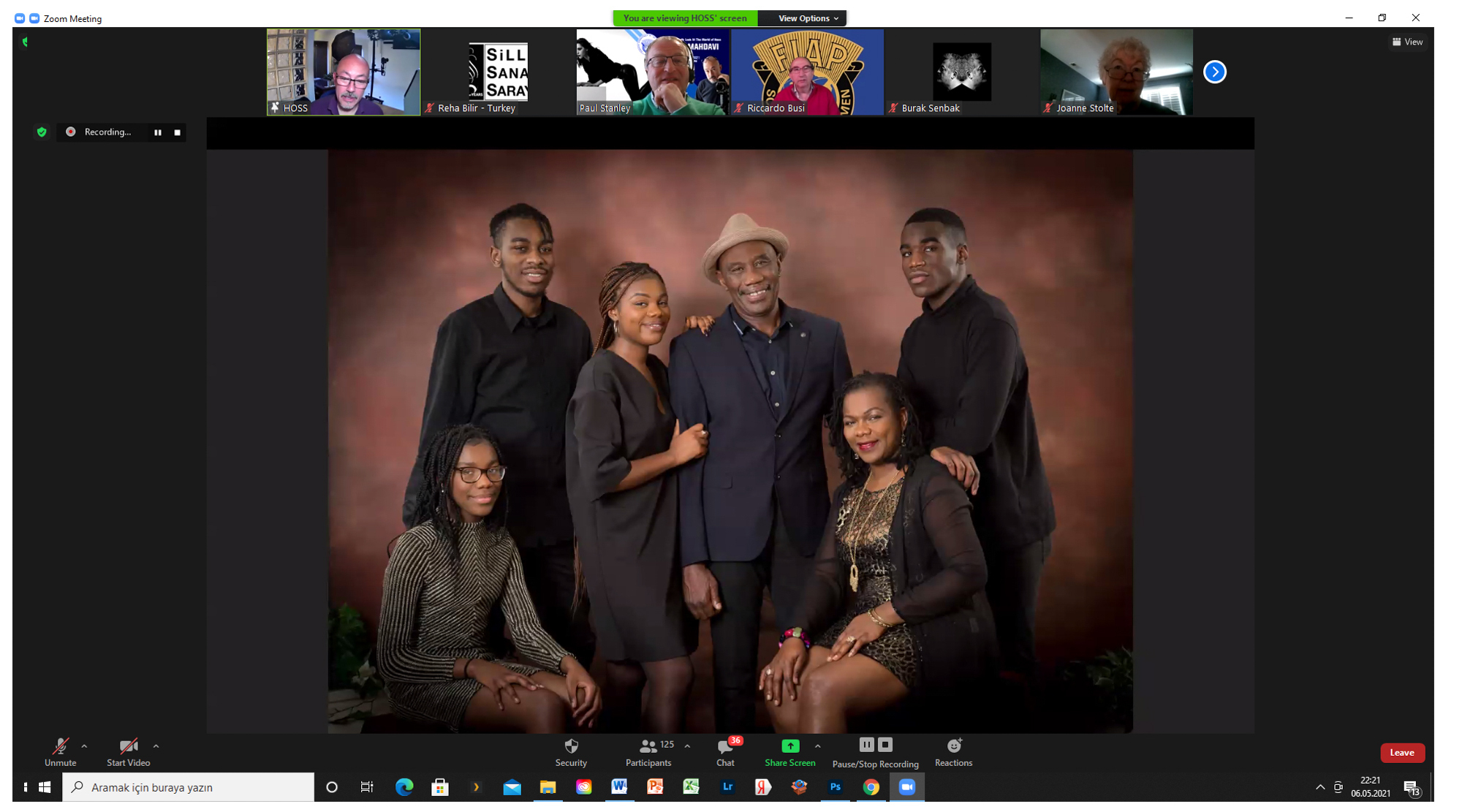Open the Security shield menu
1462x812 pixels.
(571, 752)
